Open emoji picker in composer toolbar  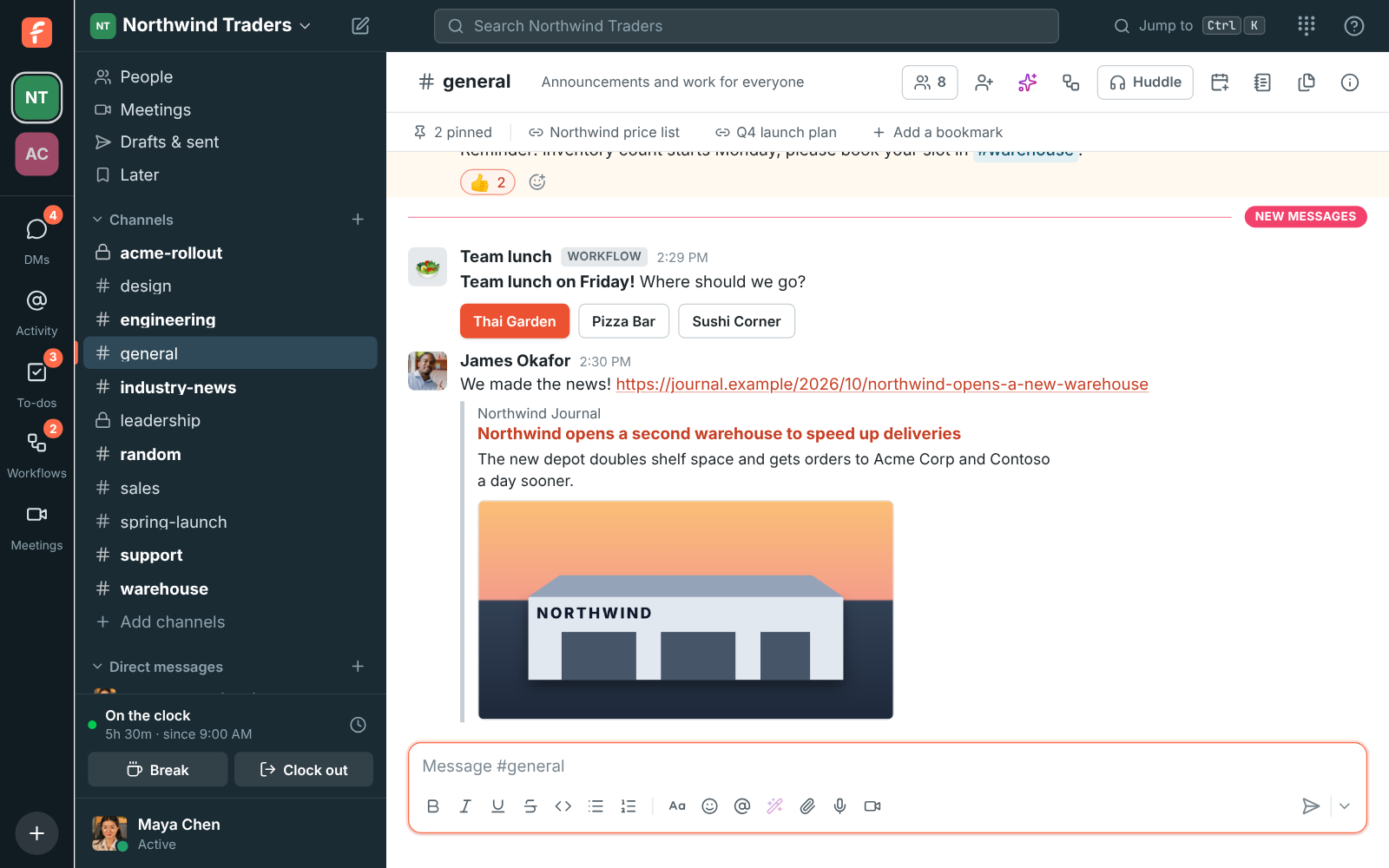coord(710,806)
